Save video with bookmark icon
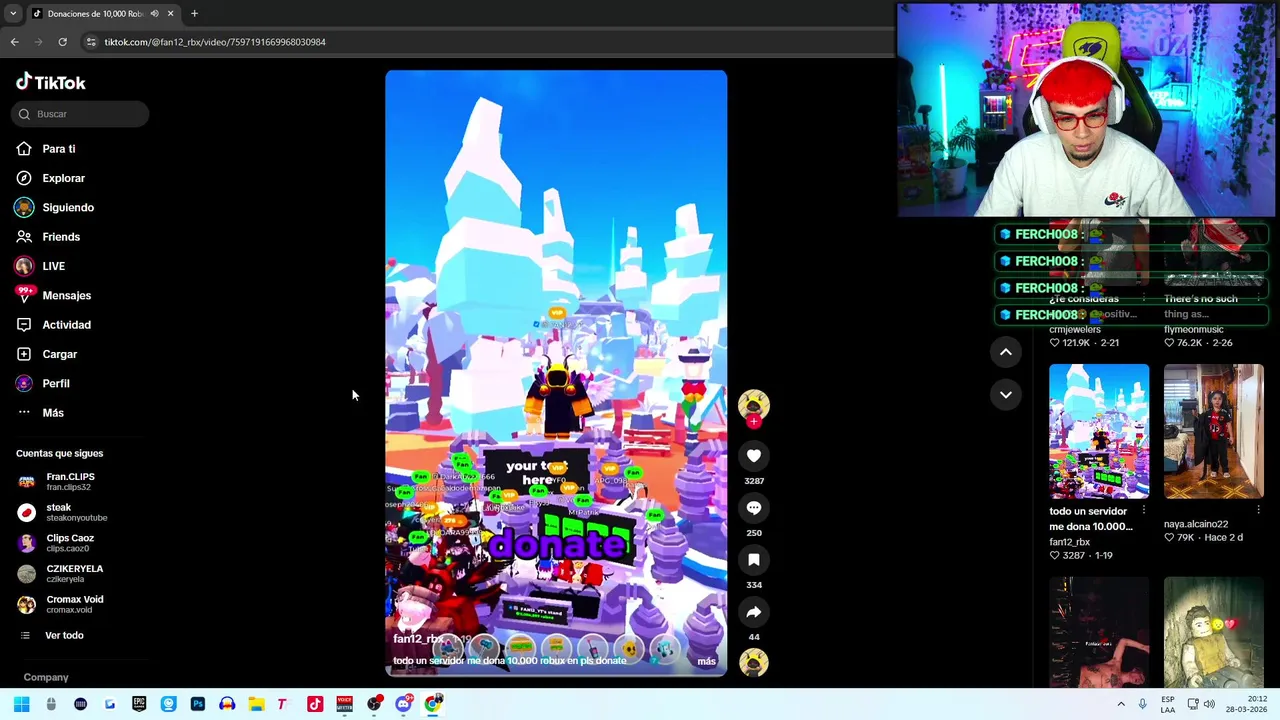 (754, 560)
